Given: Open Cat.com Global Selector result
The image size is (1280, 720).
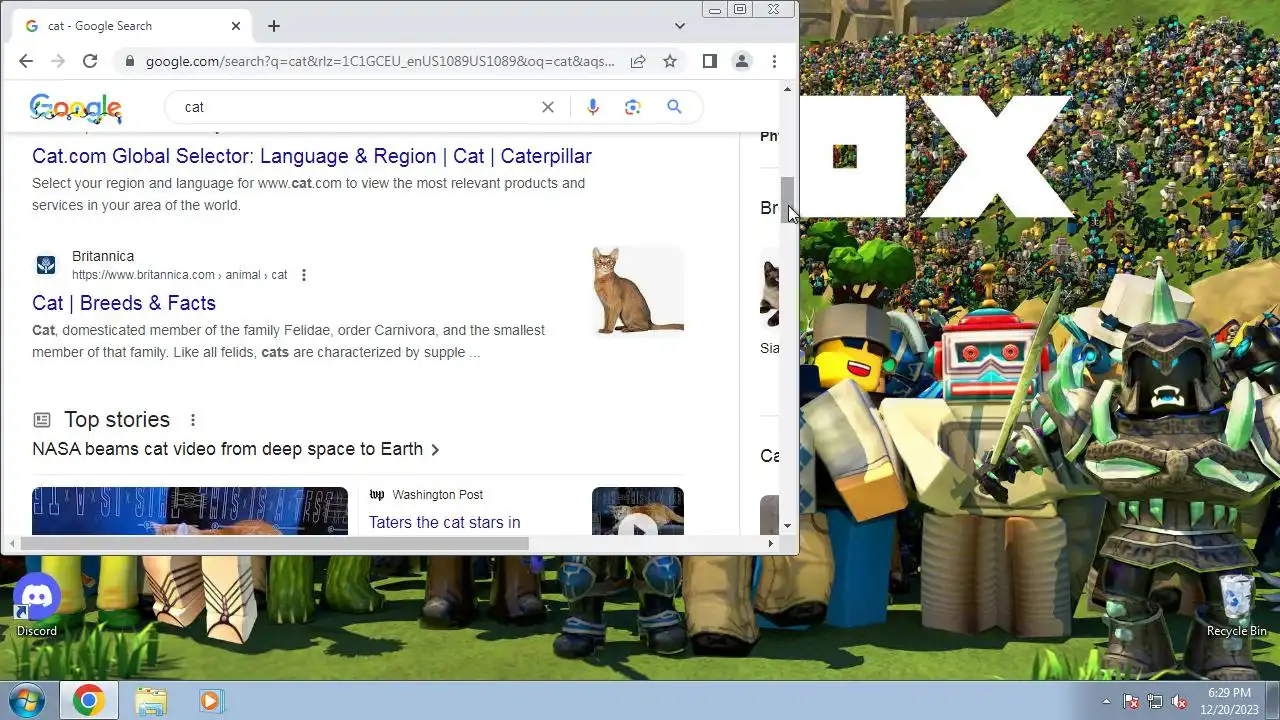Looking at the screenshot, I should [x=312, y=156].
